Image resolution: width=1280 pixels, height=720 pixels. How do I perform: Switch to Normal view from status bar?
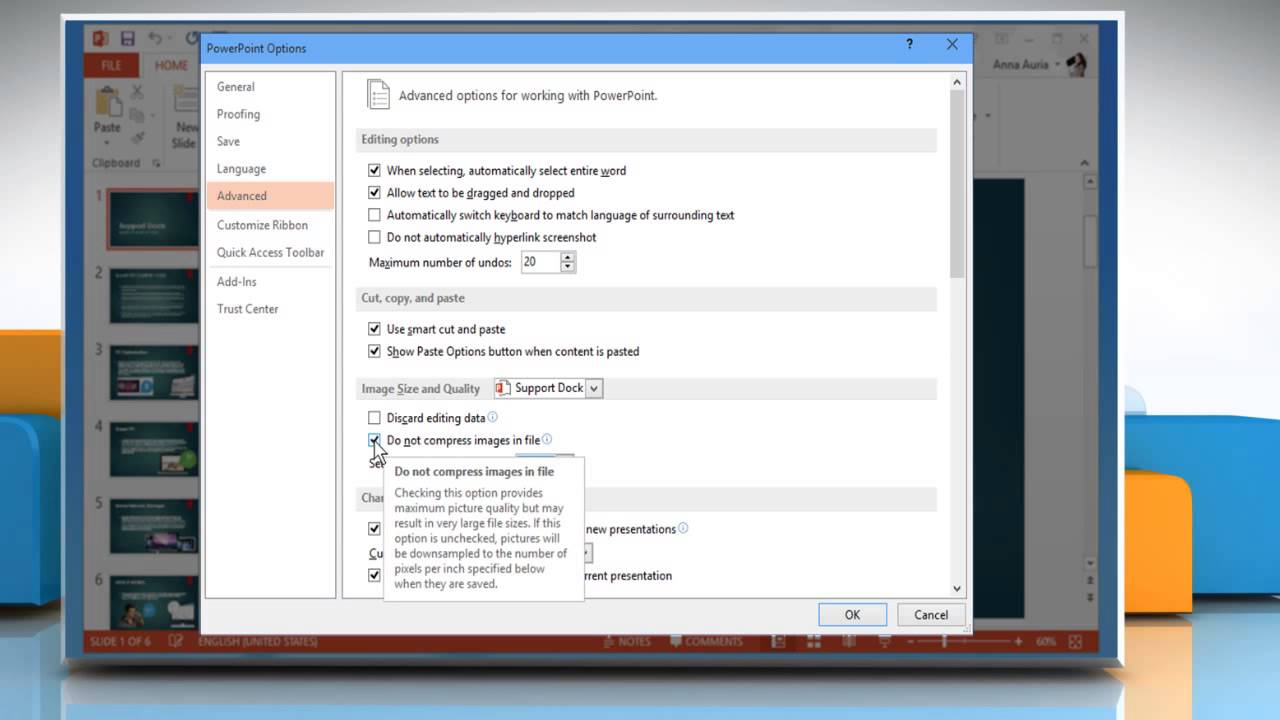[779, 641]
